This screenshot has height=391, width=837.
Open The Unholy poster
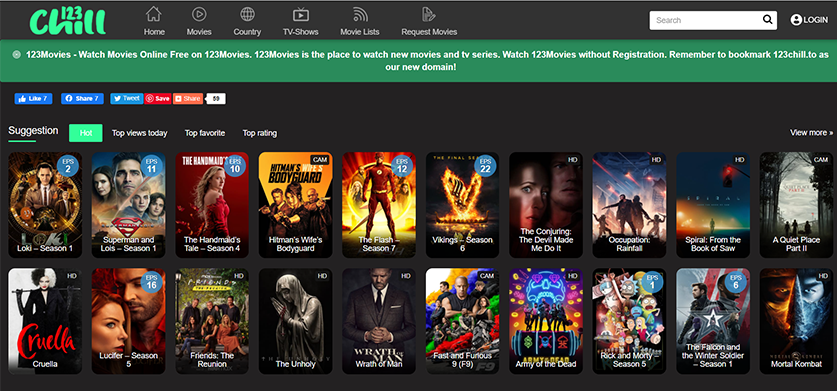[295, 321]
